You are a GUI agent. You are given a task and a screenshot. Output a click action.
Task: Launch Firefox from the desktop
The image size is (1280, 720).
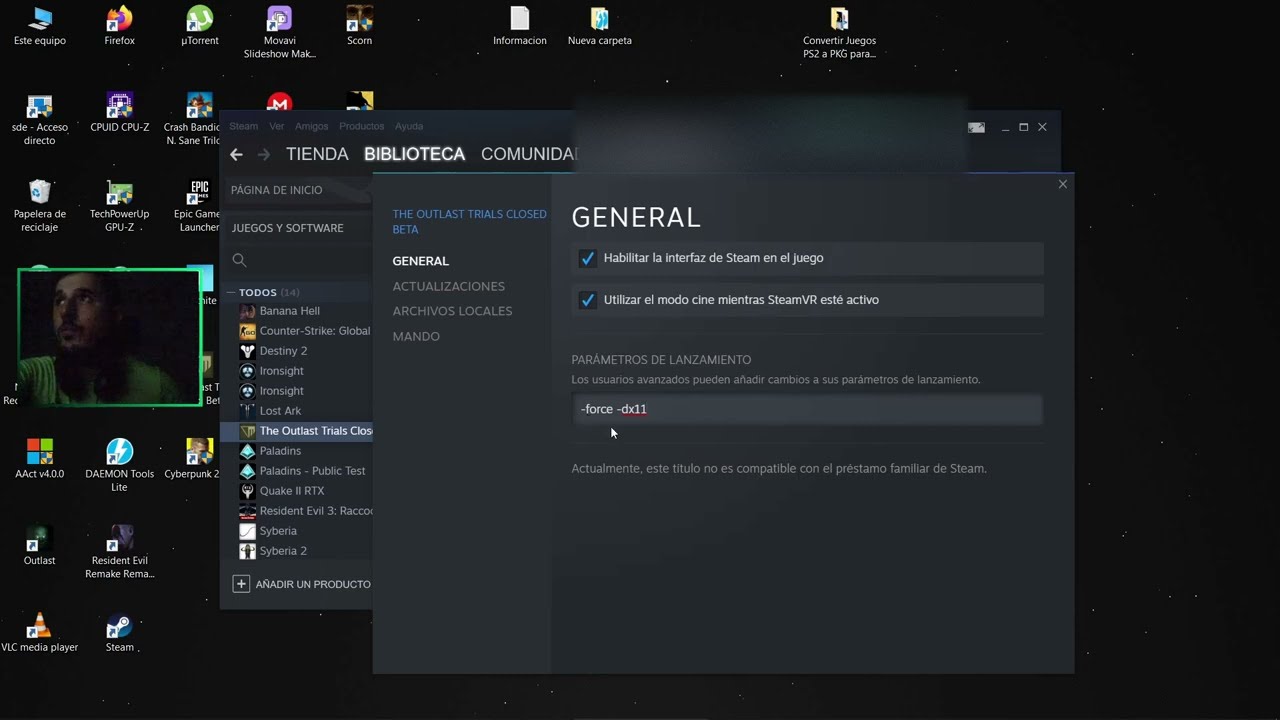(119, 26)
